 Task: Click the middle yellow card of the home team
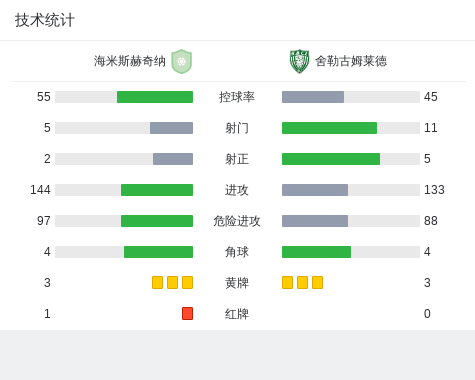coord(172,283)
